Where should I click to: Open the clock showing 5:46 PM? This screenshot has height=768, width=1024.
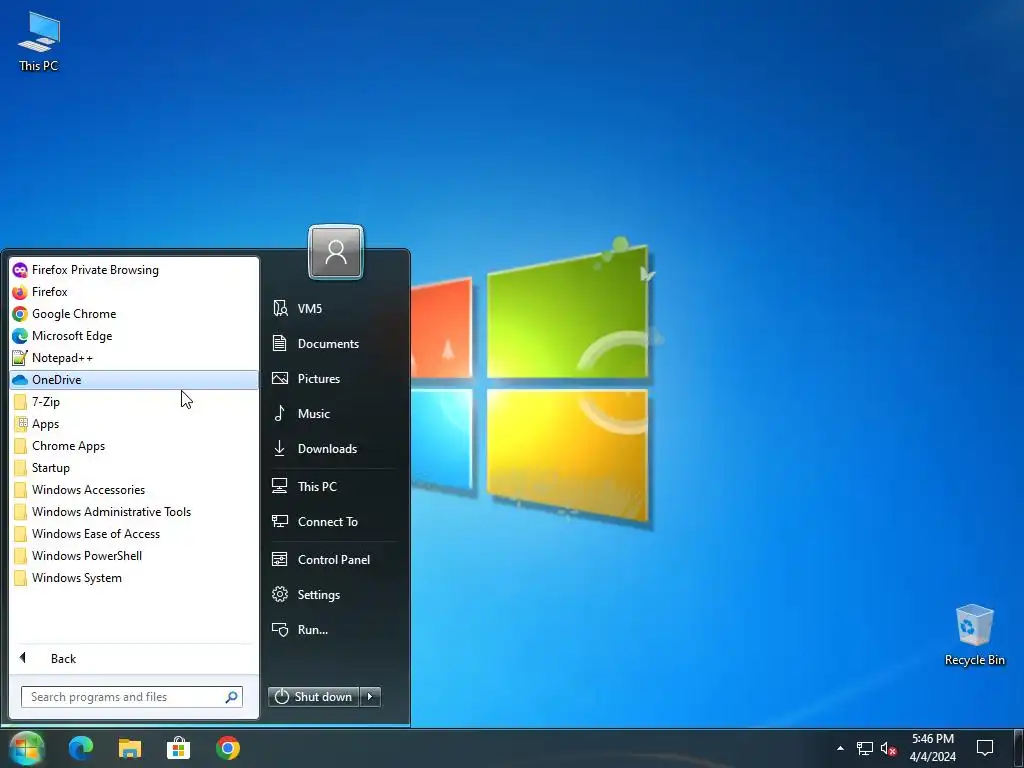[x=933, y=748]
